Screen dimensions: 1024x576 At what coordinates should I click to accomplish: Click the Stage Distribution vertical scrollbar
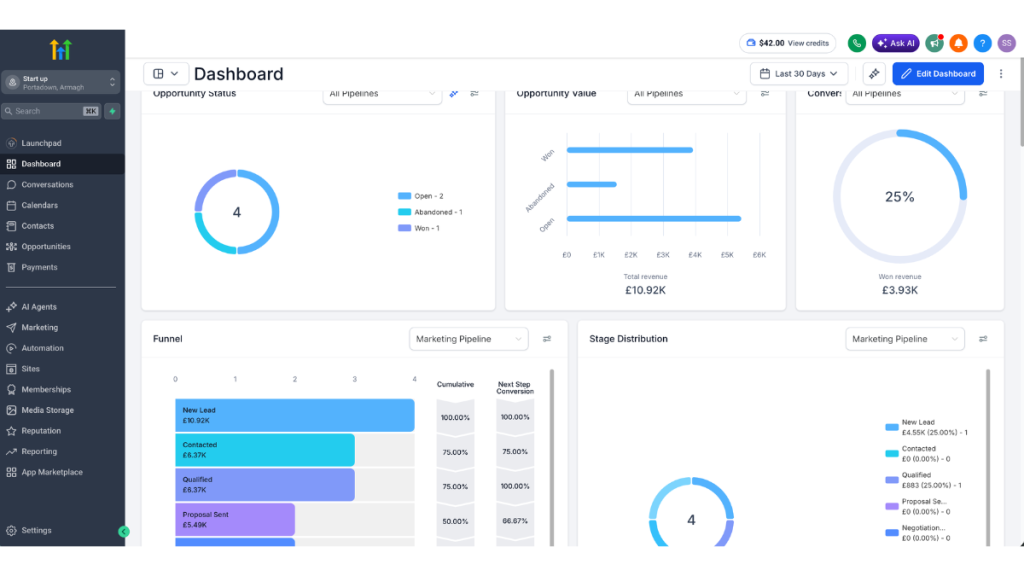pyautogui.click(x=987, y=457)
